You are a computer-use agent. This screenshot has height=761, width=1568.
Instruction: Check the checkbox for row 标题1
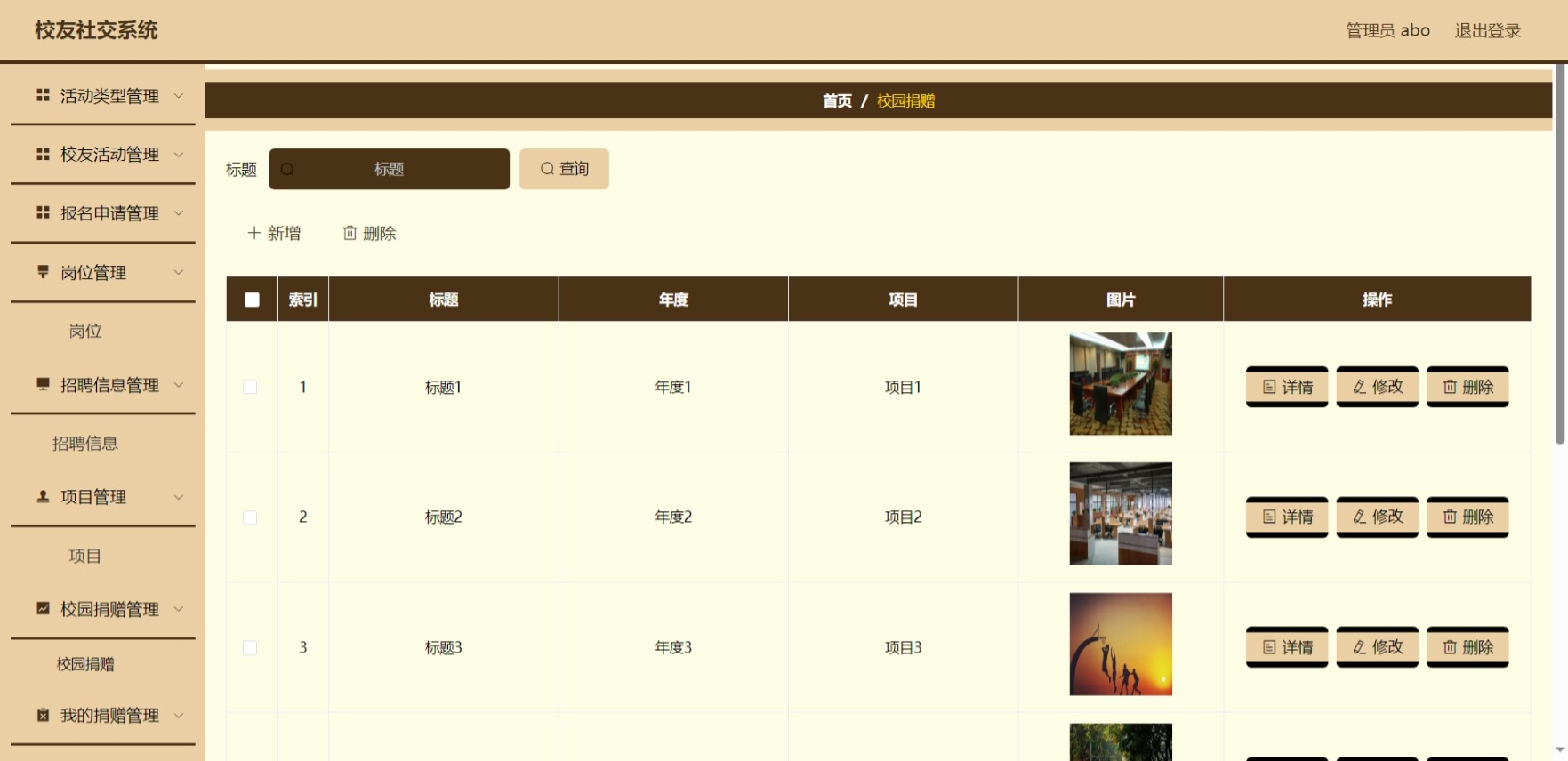250,387
